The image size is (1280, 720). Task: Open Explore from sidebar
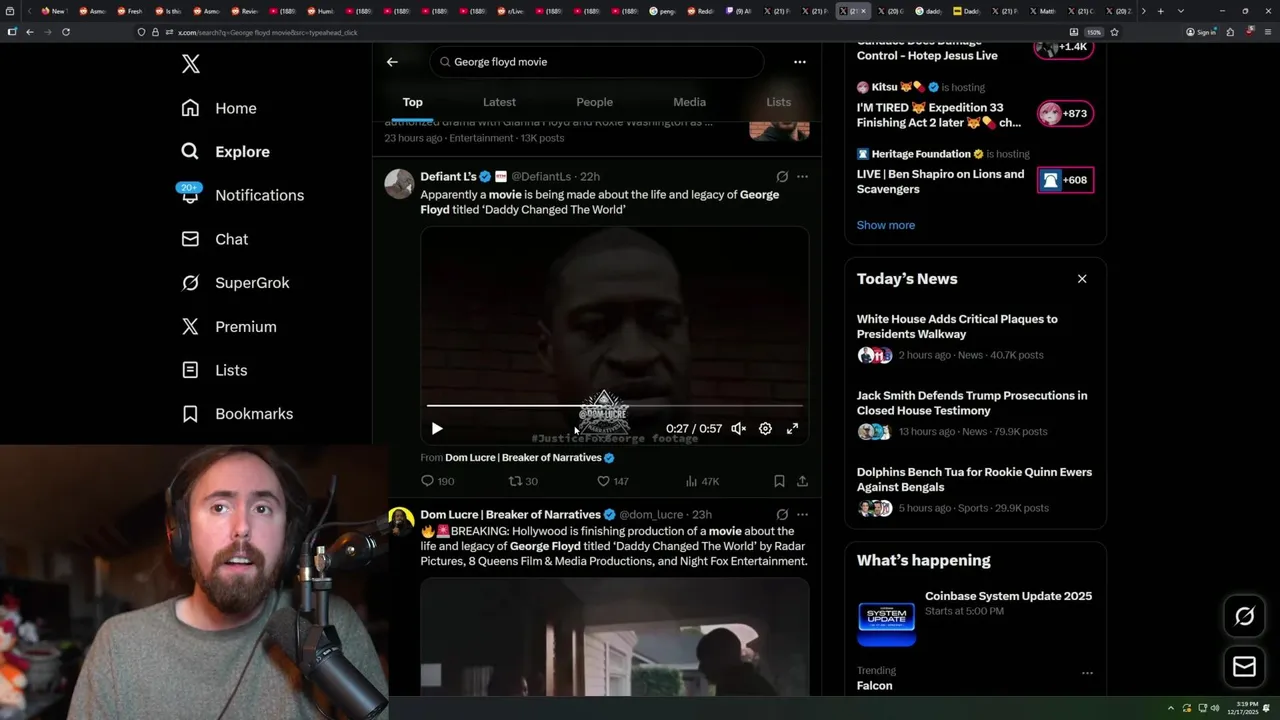coord(226,152)
